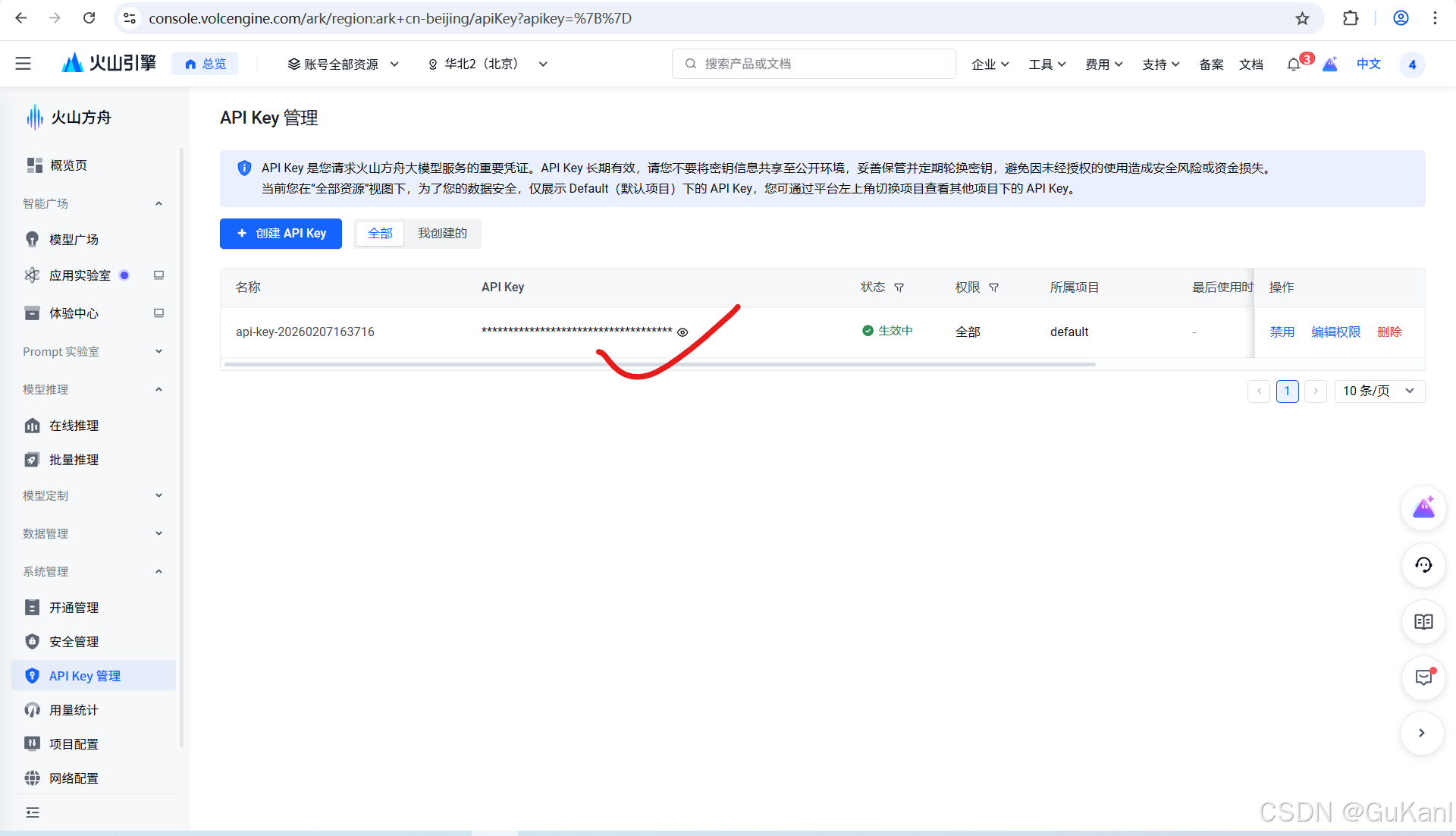Open the floating feedback chat icon

(1423, 678)
